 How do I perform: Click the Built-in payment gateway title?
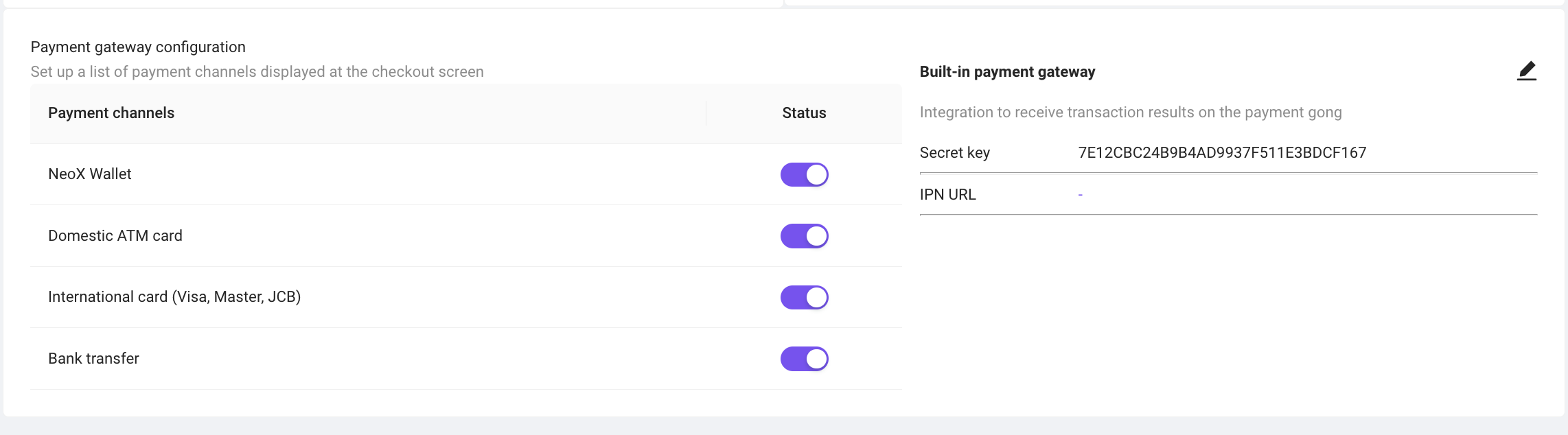click(x=1007, y=72)
